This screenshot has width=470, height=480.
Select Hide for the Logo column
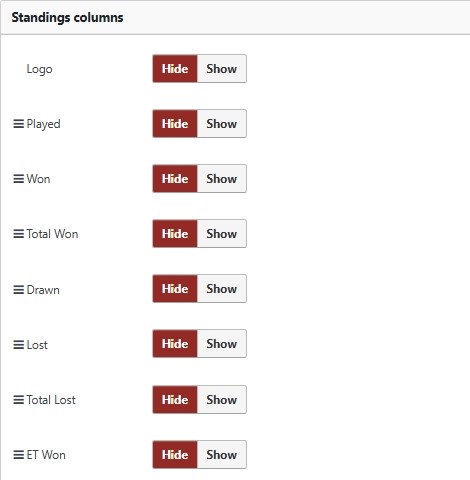point(175,69)
